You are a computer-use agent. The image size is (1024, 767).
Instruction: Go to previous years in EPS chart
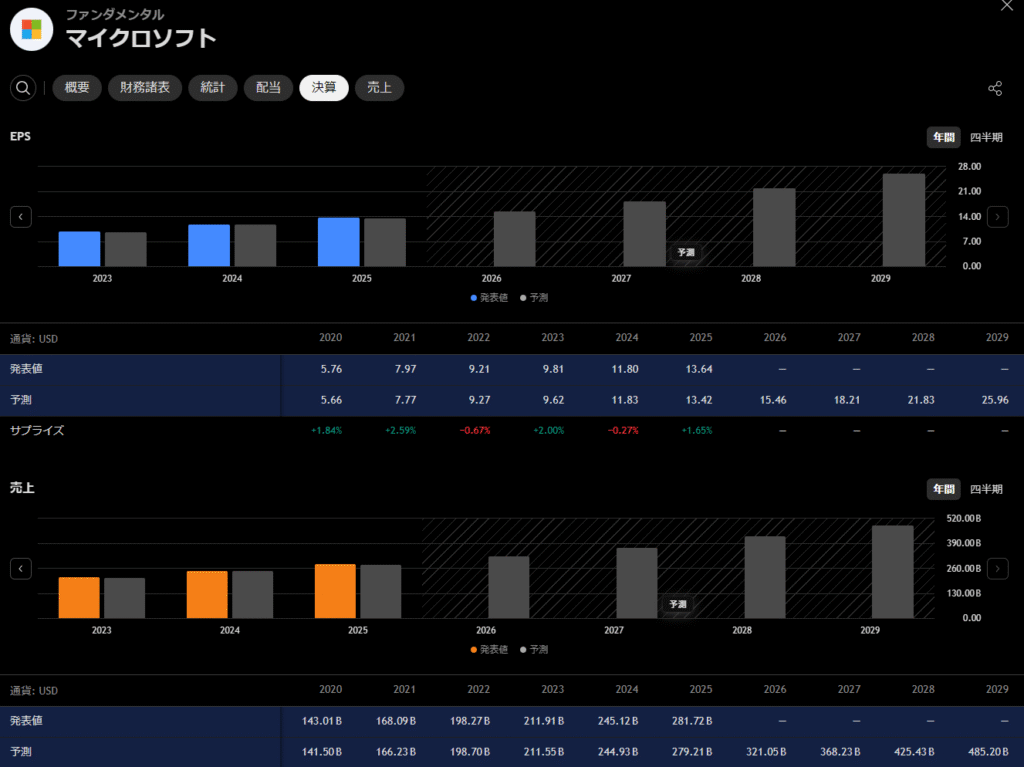coord(21,217)
